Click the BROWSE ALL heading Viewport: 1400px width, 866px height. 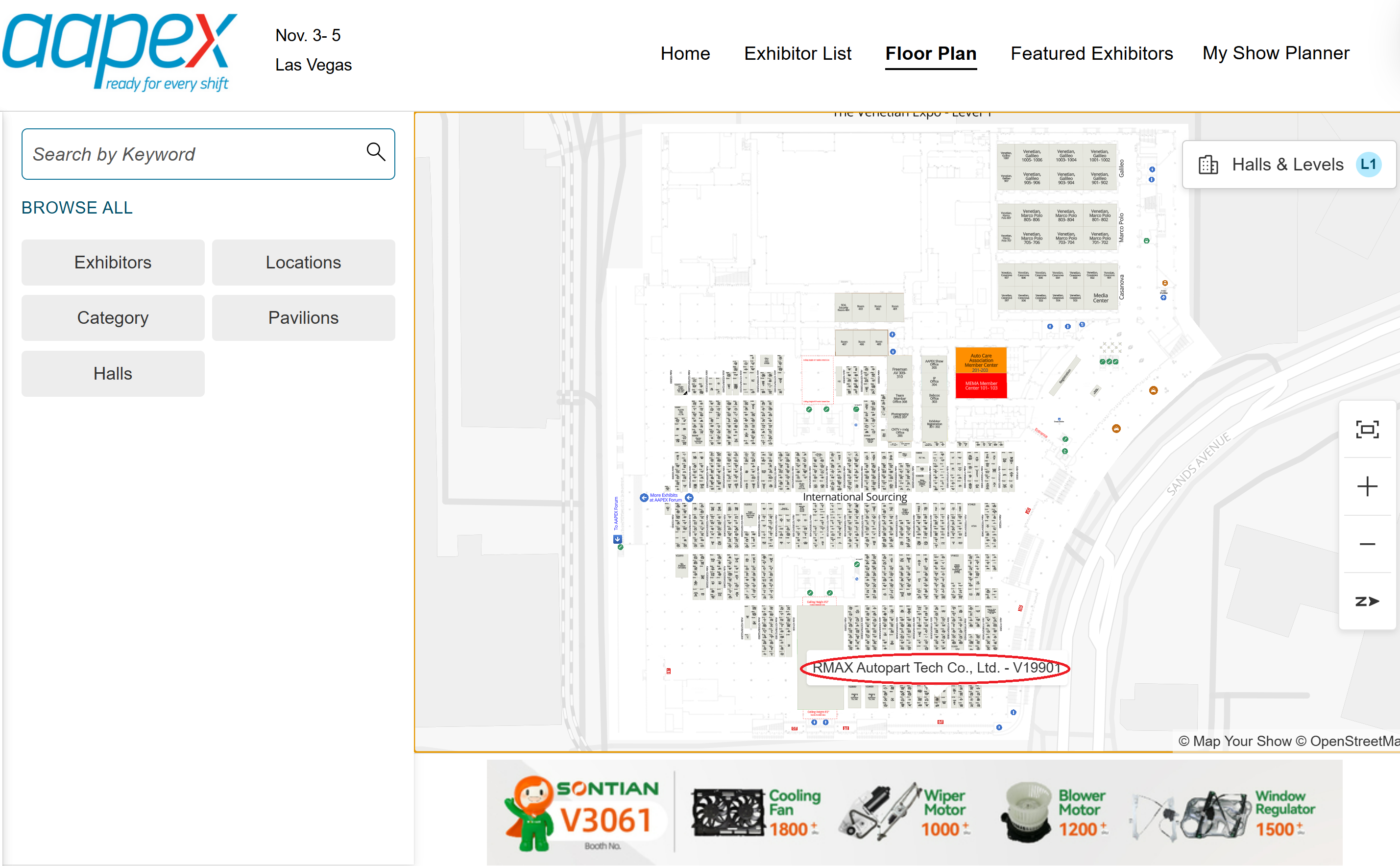pos(77,207)
